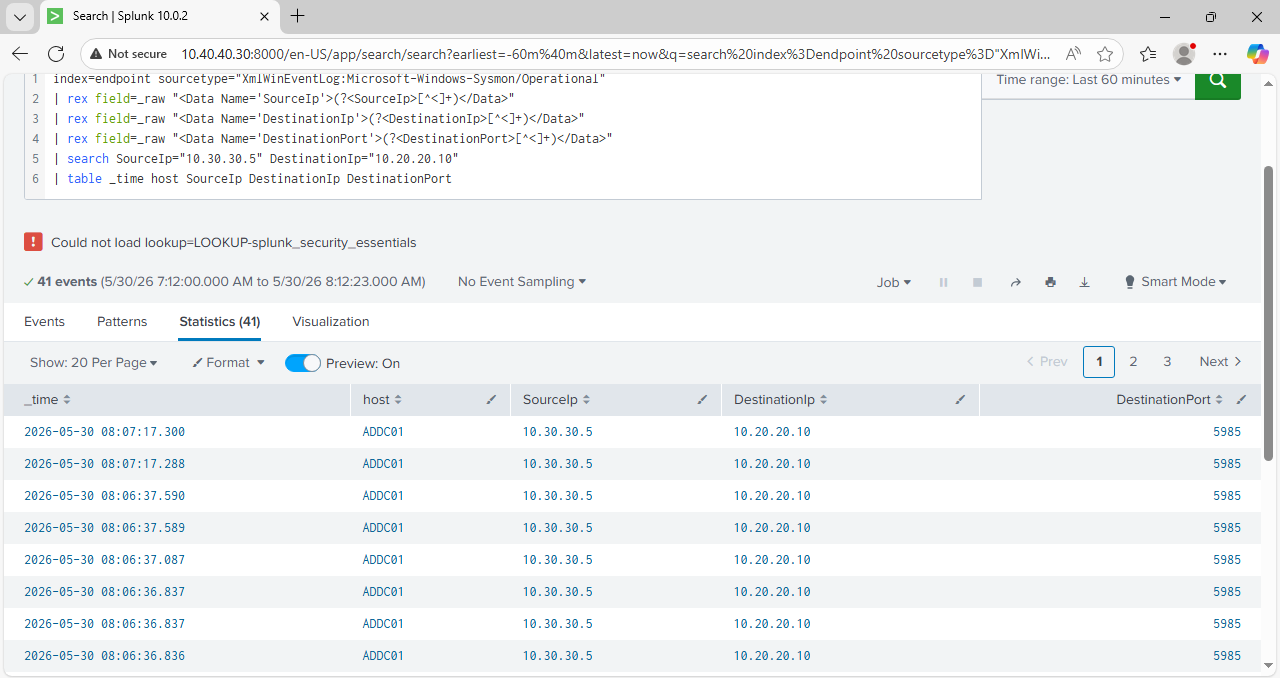This screenshot has height=678, width=1280.
Task: Stop the search job
Action: pos(977,283)
